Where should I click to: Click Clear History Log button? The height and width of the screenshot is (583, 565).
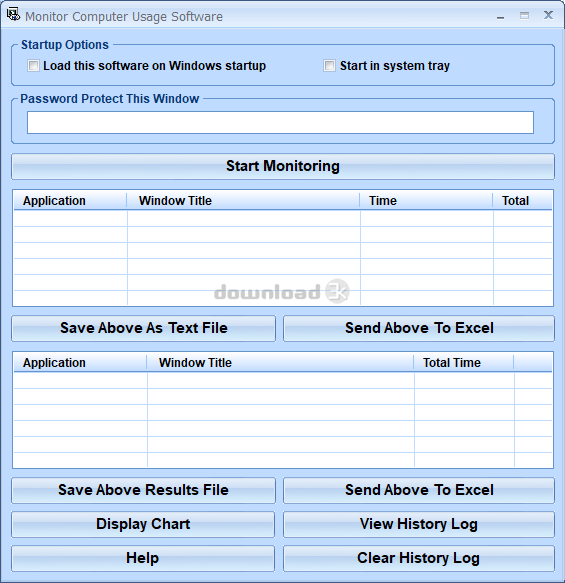[419, 558]
